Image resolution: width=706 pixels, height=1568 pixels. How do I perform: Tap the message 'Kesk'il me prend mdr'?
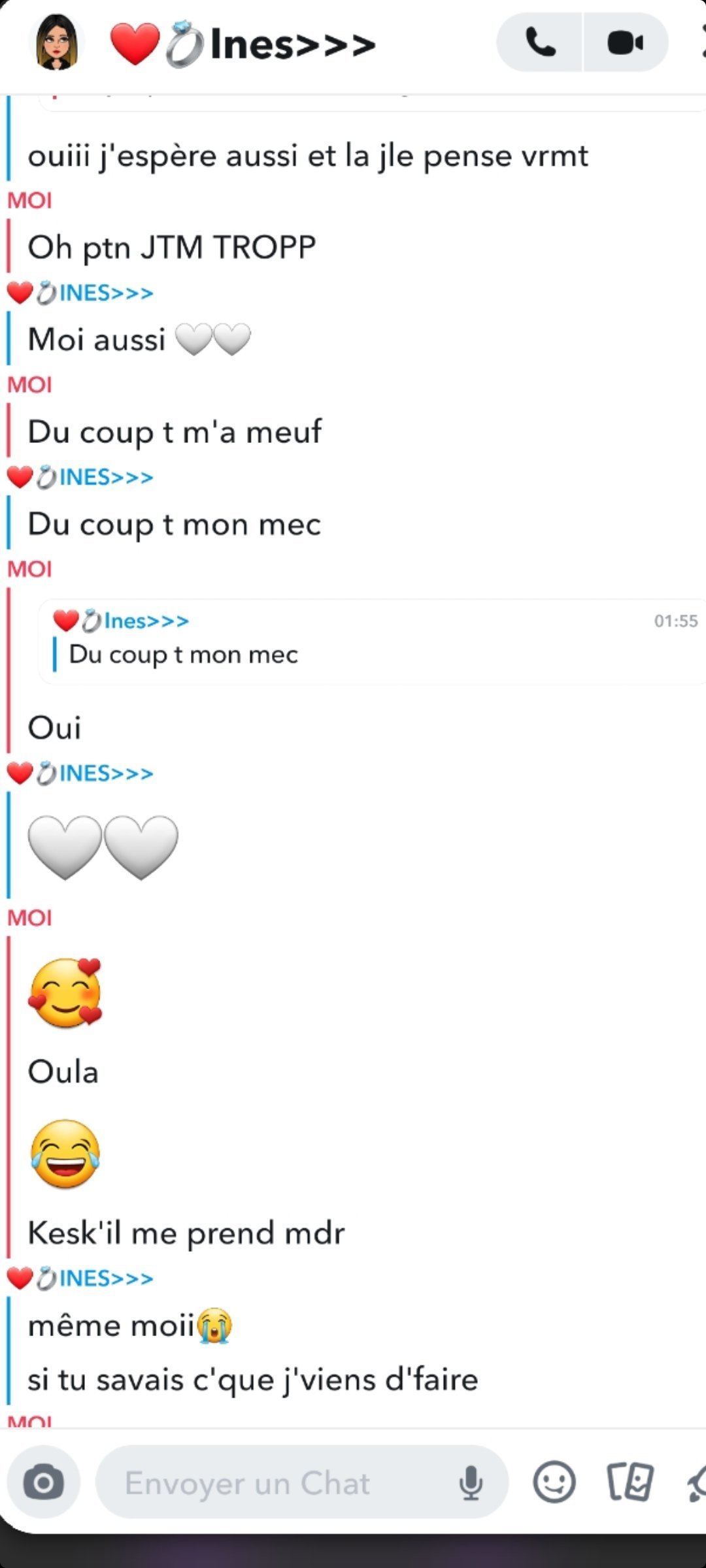(186, 1233)
